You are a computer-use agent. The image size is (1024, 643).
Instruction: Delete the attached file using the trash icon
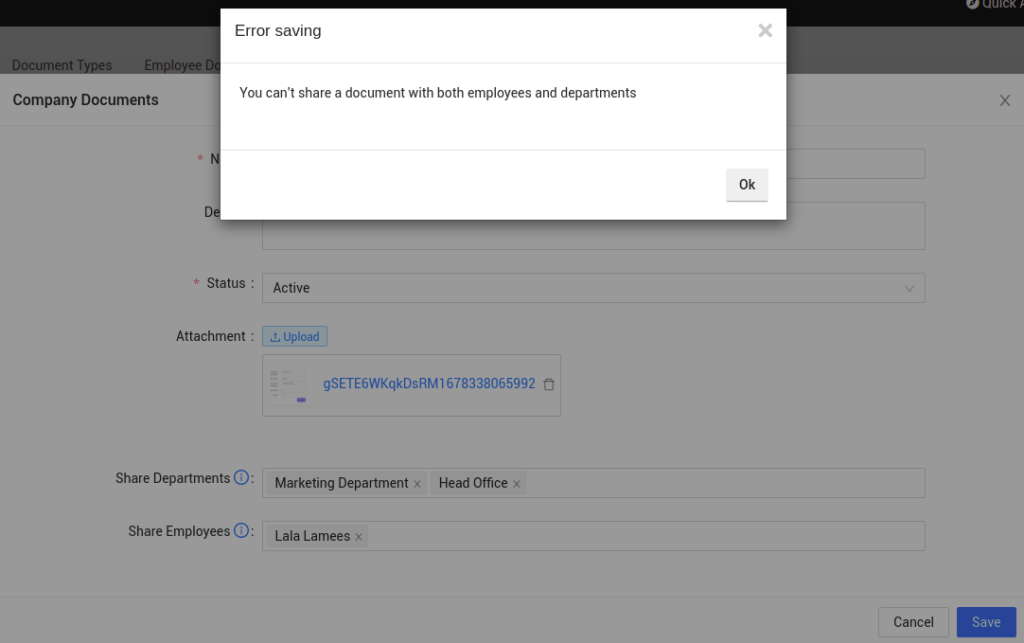(548, 384)
